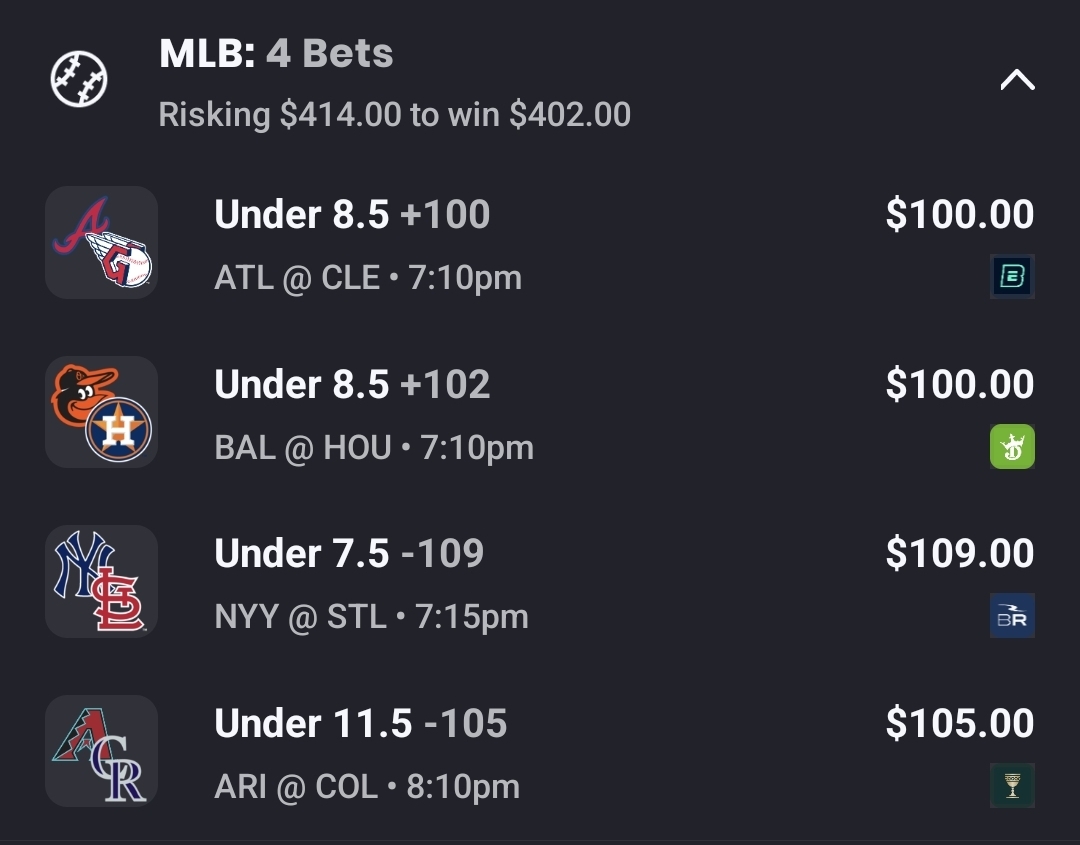This screenshot has height=845, width=1080.
Task: View NYY @ STL 7:15pm matchup
Action: click(371, 617)
